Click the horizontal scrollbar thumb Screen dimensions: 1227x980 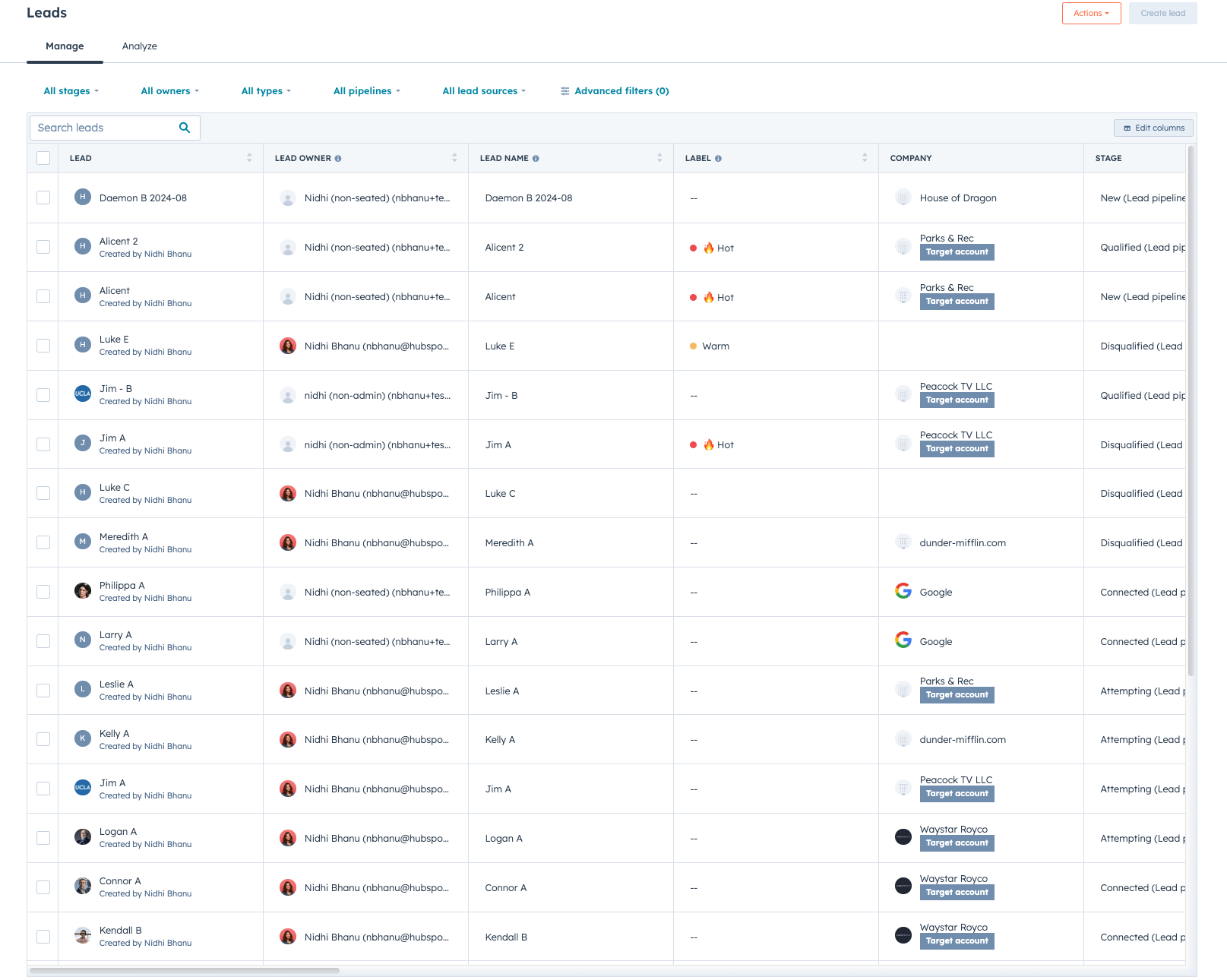pyautogui.click(x=185, y=970)
